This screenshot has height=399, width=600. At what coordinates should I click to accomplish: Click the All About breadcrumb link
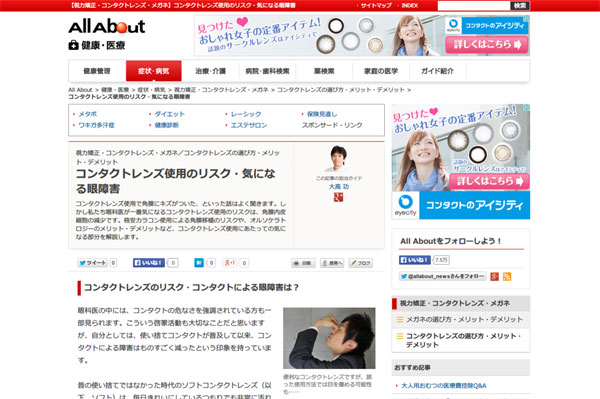[80, 90]
